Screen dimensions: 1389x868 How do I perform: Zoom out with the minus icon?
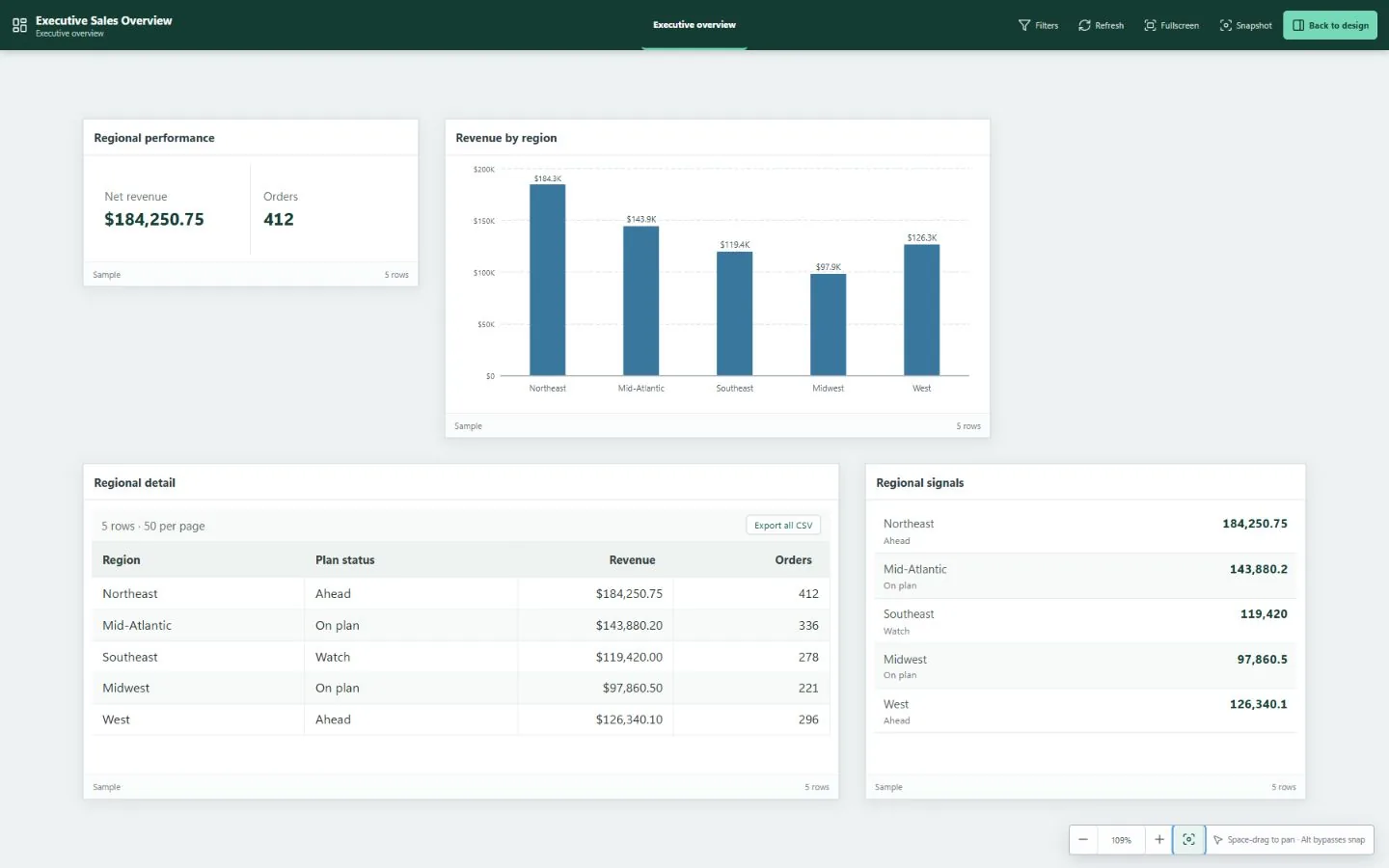pyautogui.click(x=1083, y=840)
